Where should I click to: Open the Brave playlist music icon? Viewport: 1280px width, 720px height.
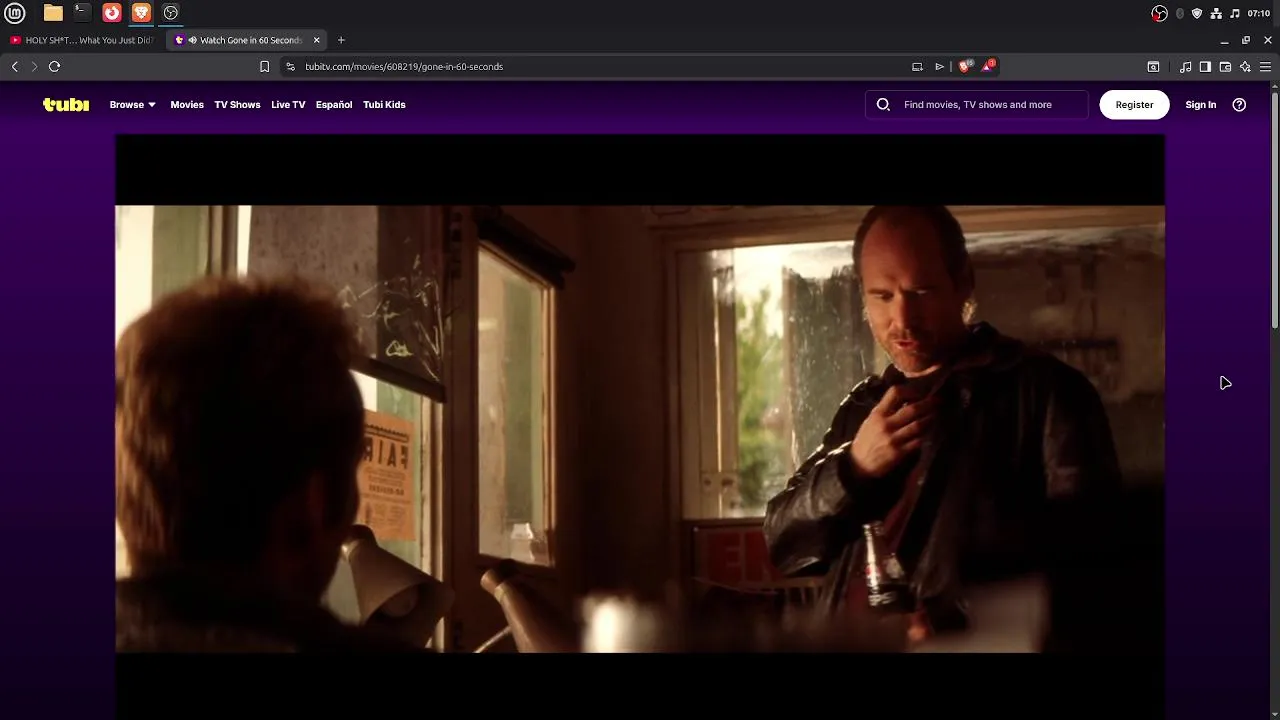[x=1185, y=66]
